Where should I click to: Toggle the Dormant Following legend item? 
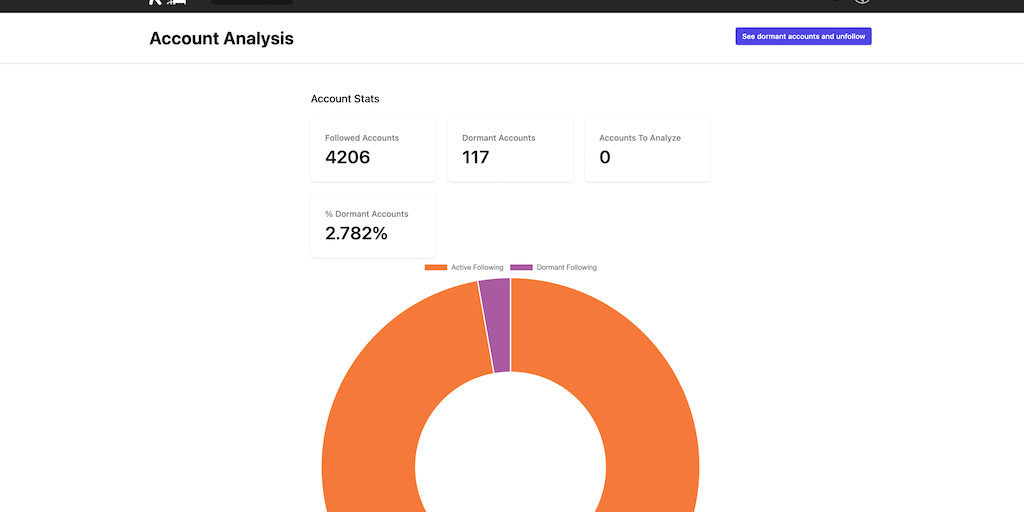pos(553,267)
